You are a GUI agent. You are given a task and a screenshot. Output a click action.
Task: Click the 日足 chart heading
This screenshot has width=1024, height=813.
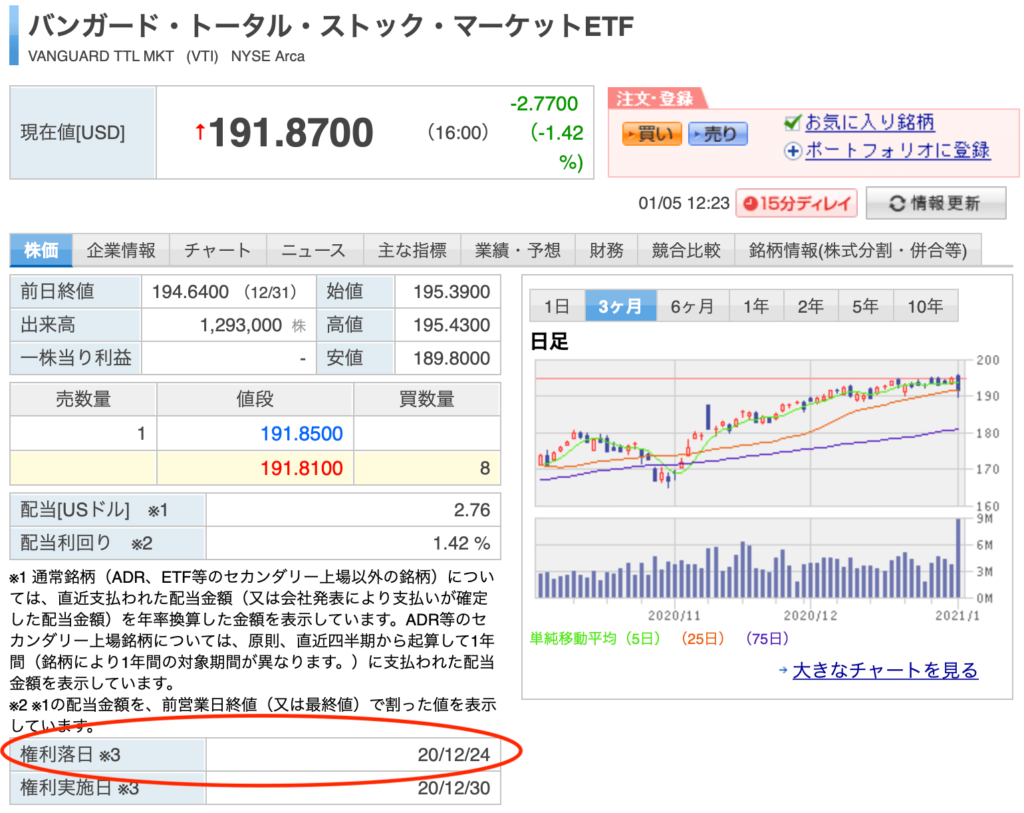pyautogui.click(x=549, y=342)
